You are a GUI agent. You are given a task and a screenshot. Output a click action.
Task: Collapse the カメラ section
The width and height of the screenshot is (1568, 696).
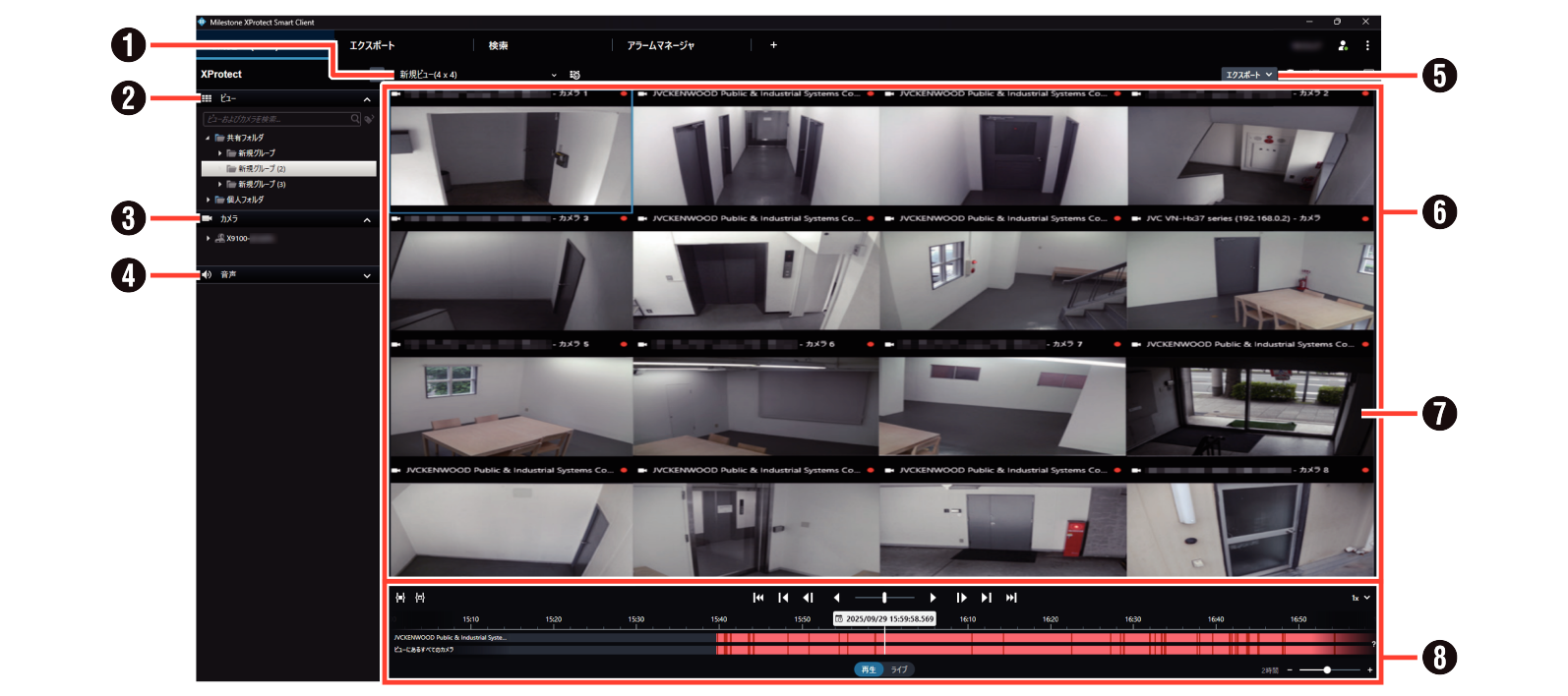click(367, 220)
